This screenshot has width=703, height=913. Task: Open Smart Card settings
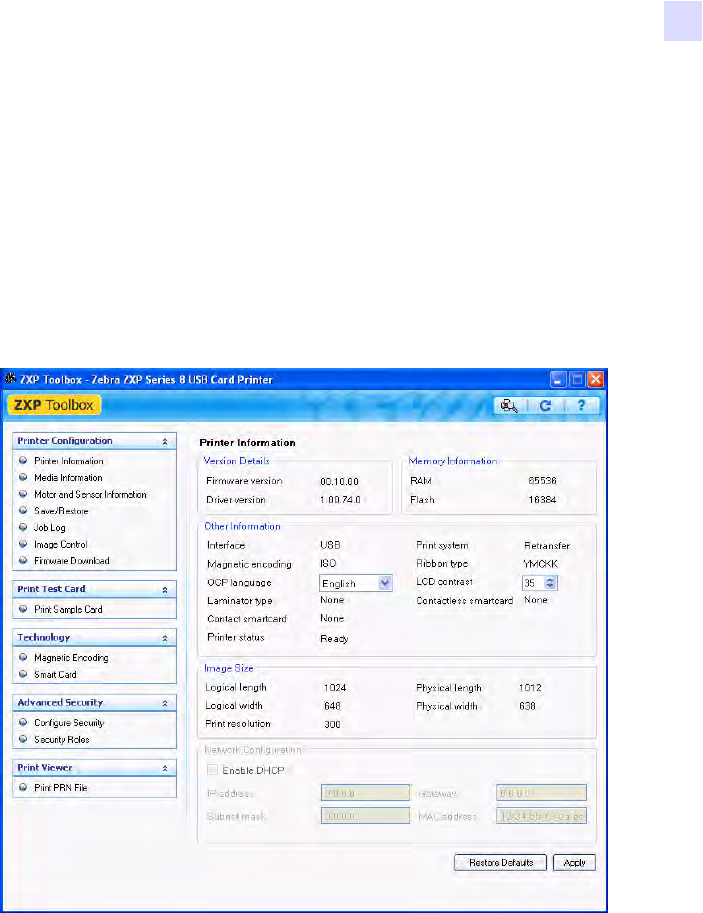tap(55, 674)
